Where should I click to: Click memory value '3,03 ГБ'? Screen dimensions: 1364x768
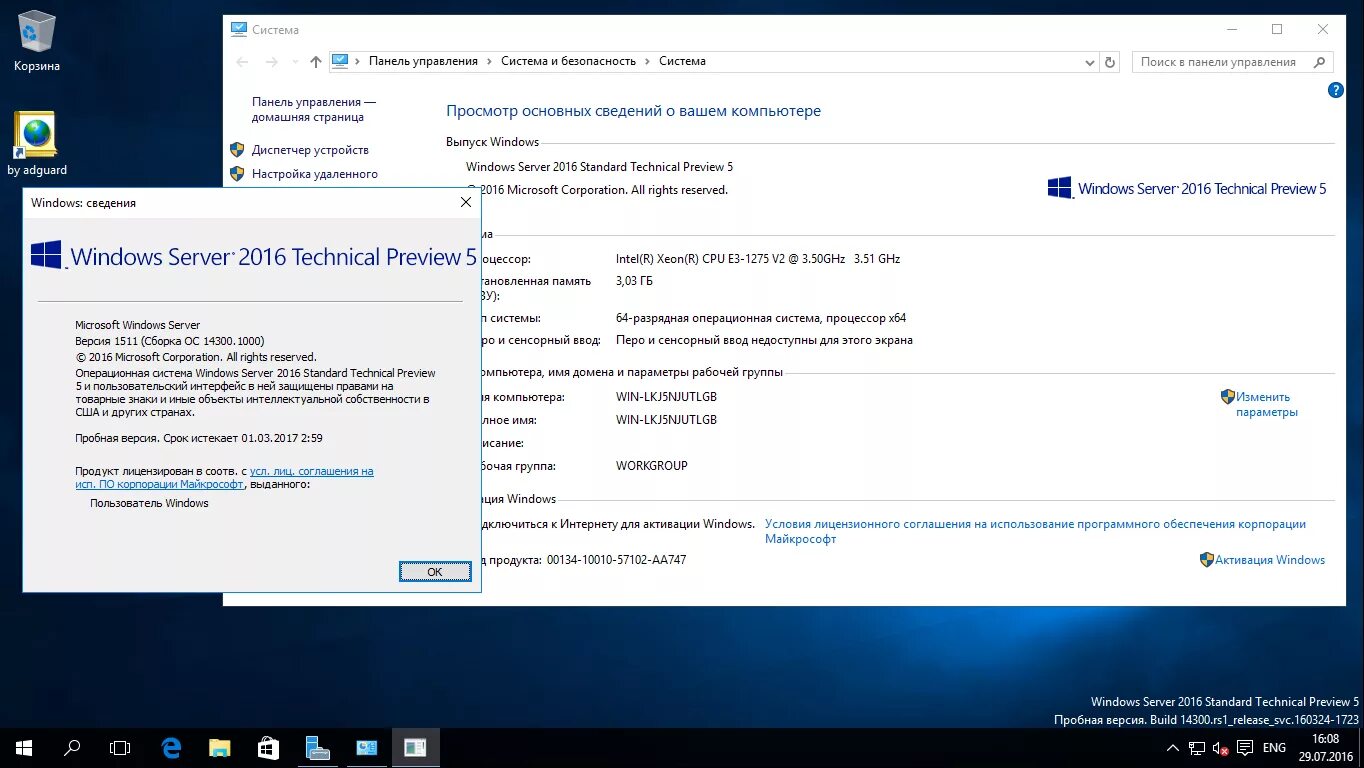[633, 282]
